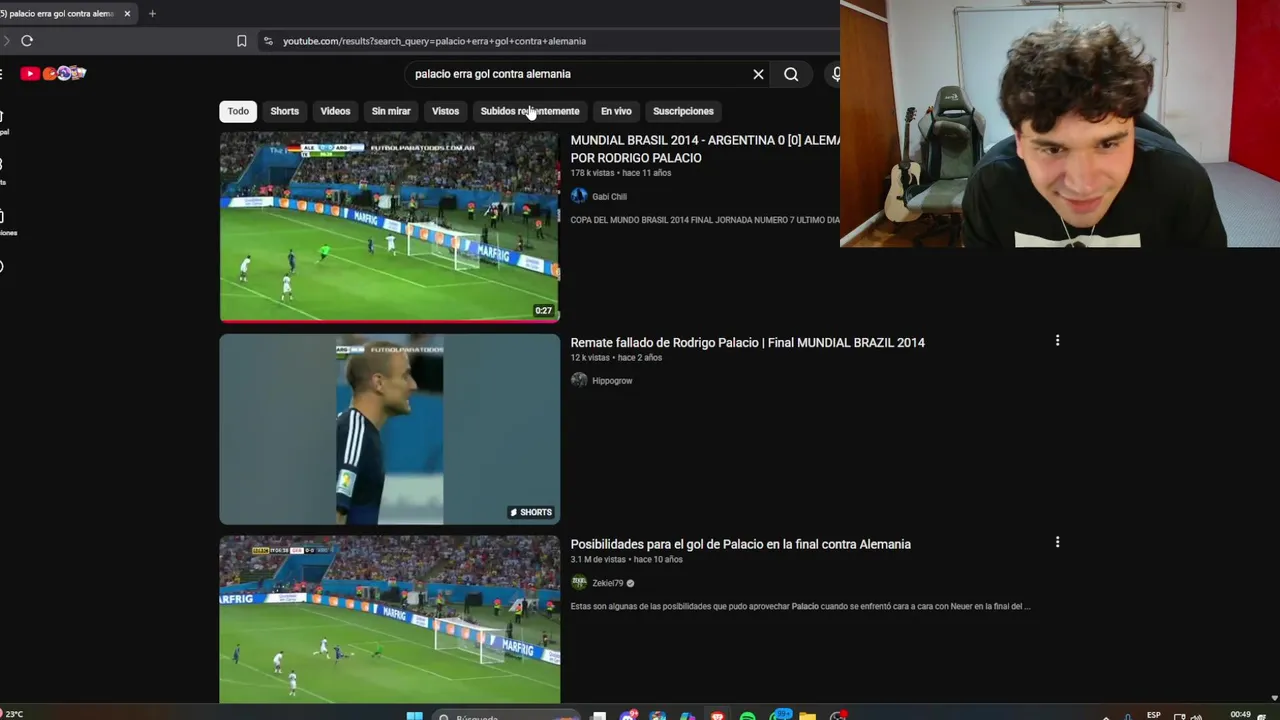The image size is (1280, 720).
Task: Open File Explorer from the taskbar
Action: [x=807, y=716]
